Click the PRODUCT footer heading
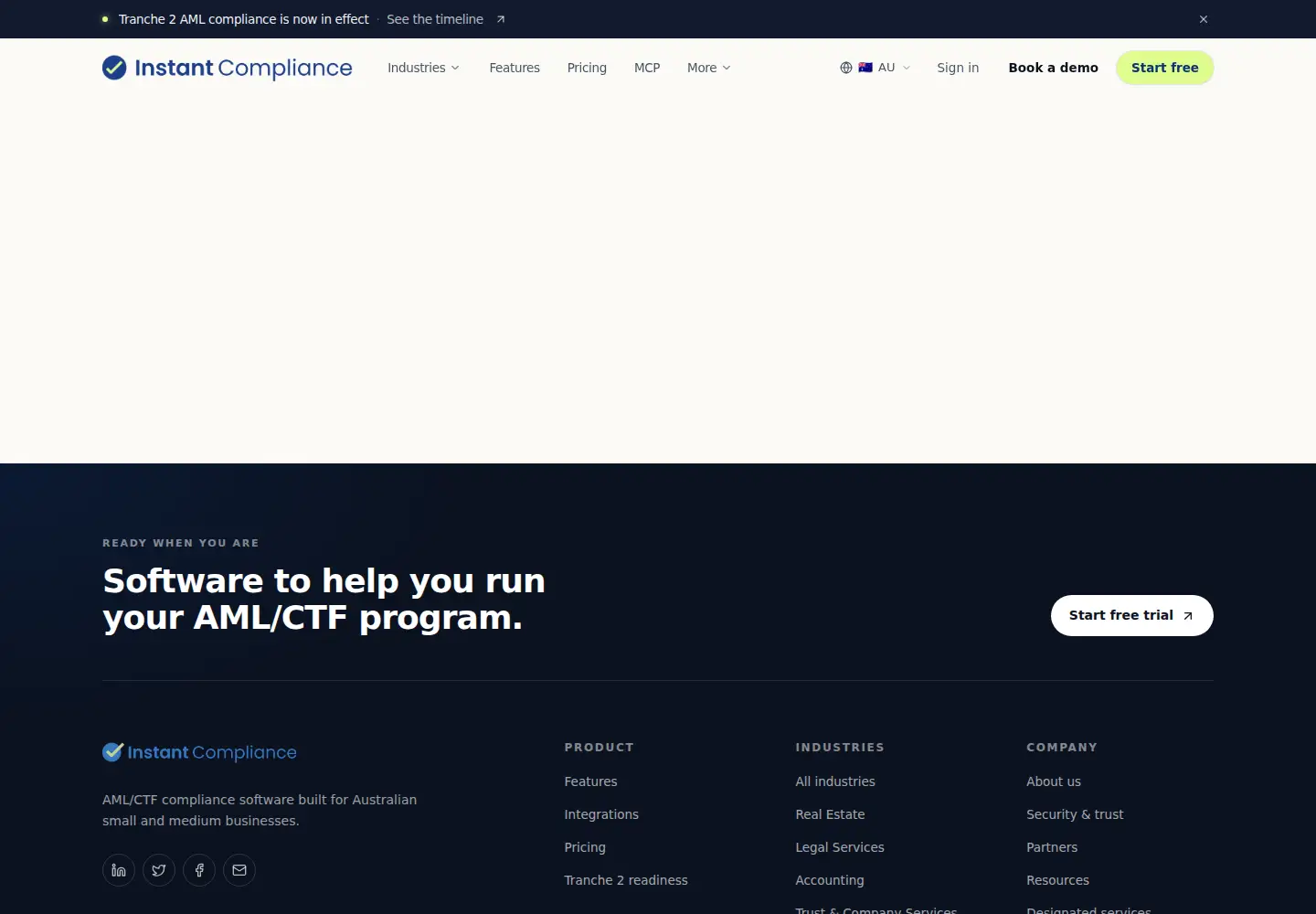 [x=599, y=748]
